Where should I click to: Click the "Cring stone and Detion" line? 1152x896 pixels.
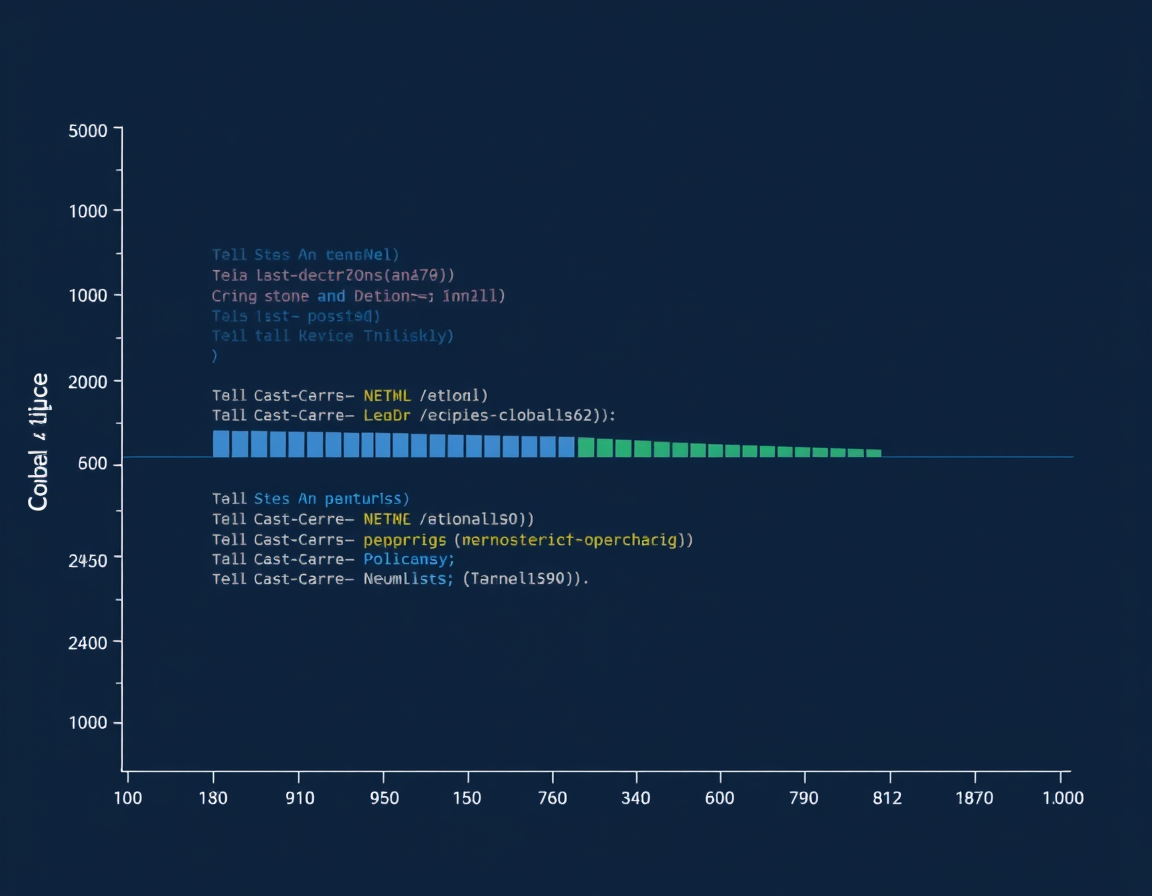(x=359, y=296)
